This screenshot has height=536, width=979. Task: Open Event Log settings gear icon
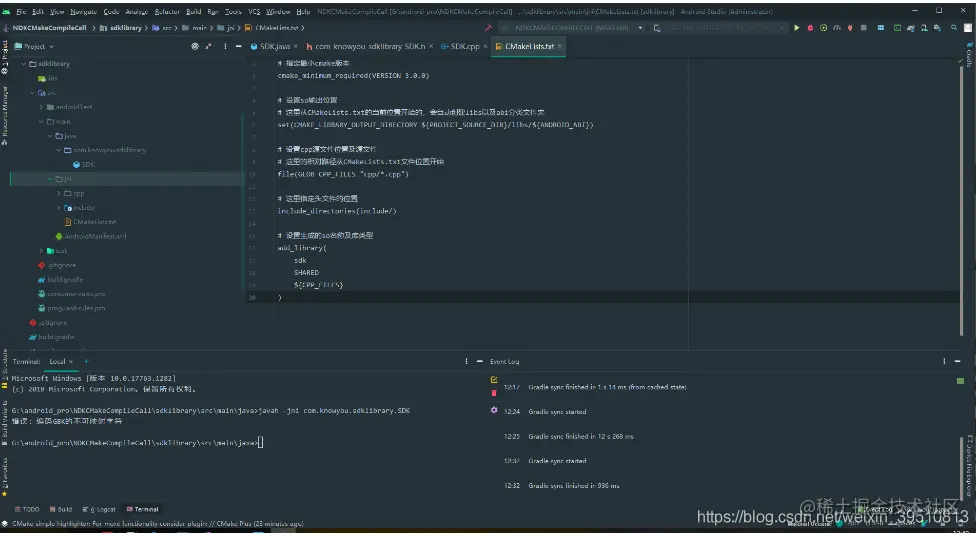coord(494,410)
